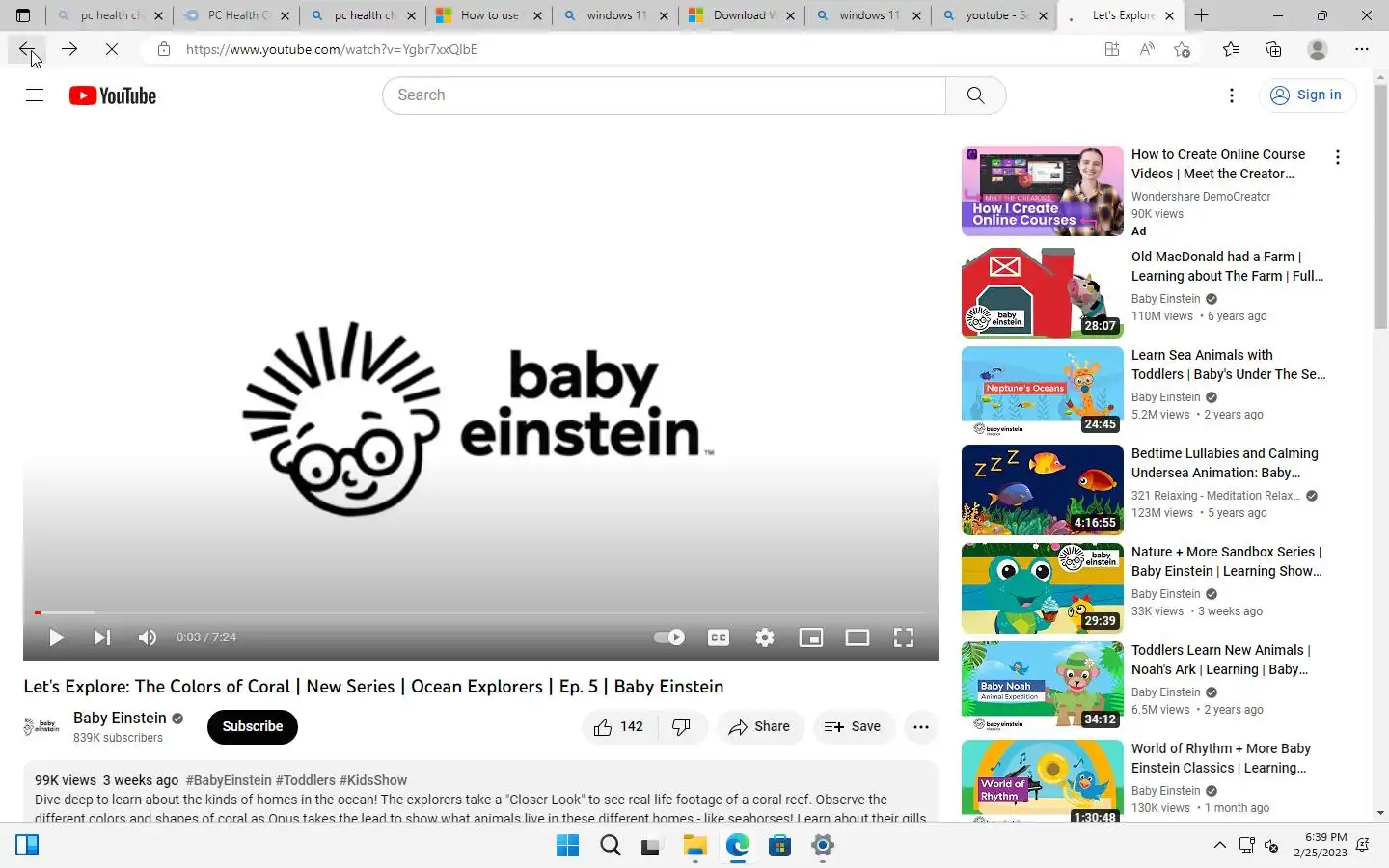Open Nature + More Sandbox Series video
Viewport: 1389px width, 868px height.
point(1227,561)
